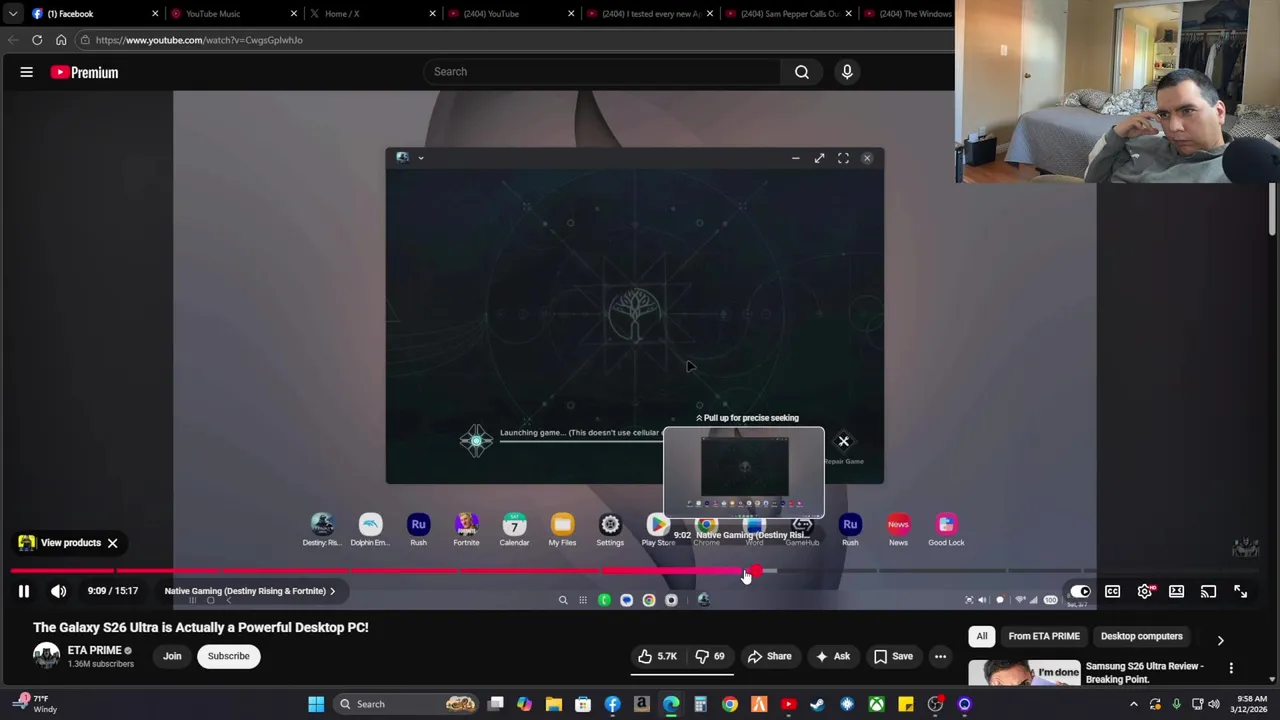Open the player settings gear

[x=1145, y=591]
